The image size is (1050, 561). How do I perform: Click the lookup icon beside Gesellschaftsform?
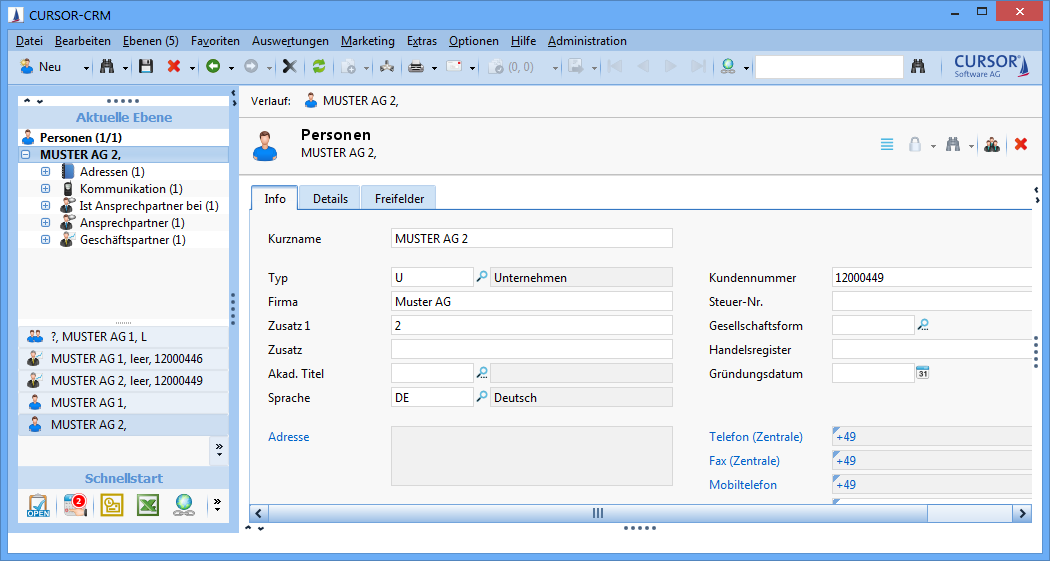[x=923, y=325]
